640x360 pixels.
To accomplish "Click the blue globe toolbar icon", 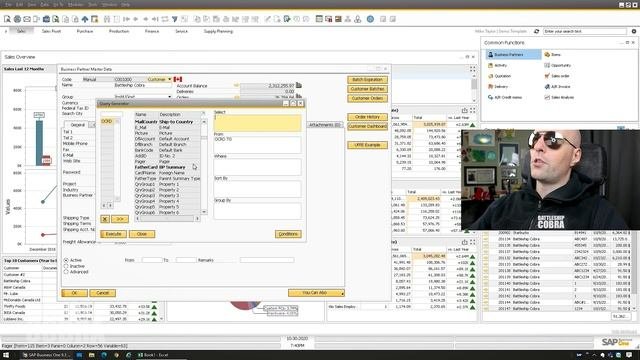I will pyautogui.click(x=370, y=19).
